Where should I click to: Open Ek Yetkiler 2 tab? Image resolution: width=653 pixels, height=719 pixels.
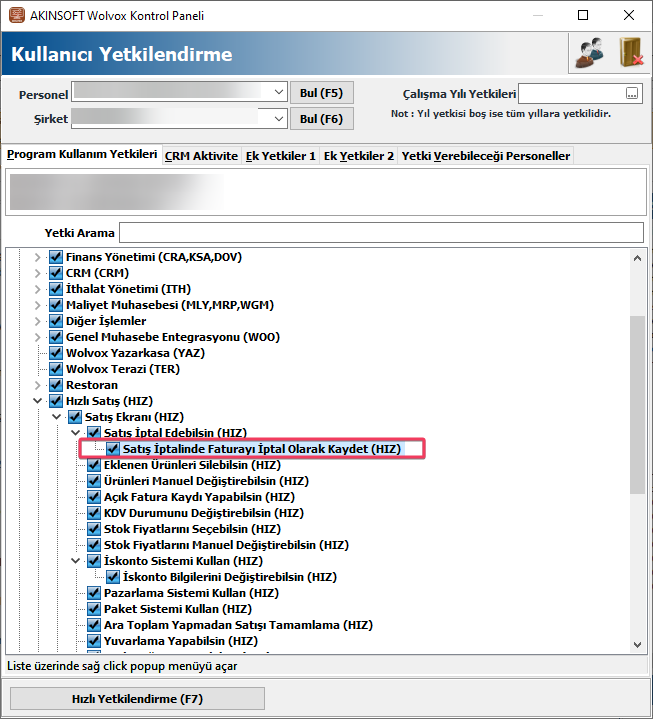pos(358,156)
